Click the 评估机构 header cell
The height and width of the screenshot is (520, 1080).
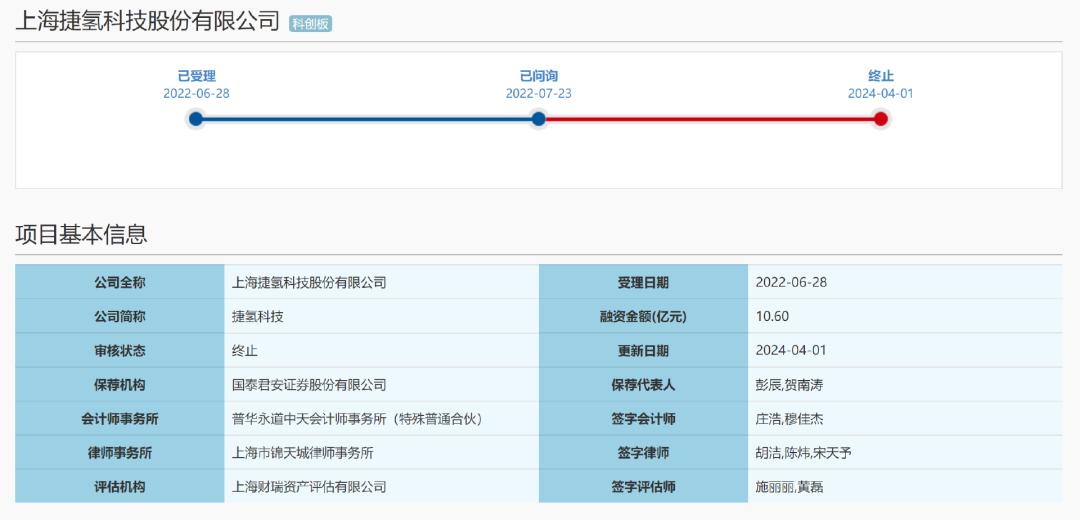click(120, 487)
